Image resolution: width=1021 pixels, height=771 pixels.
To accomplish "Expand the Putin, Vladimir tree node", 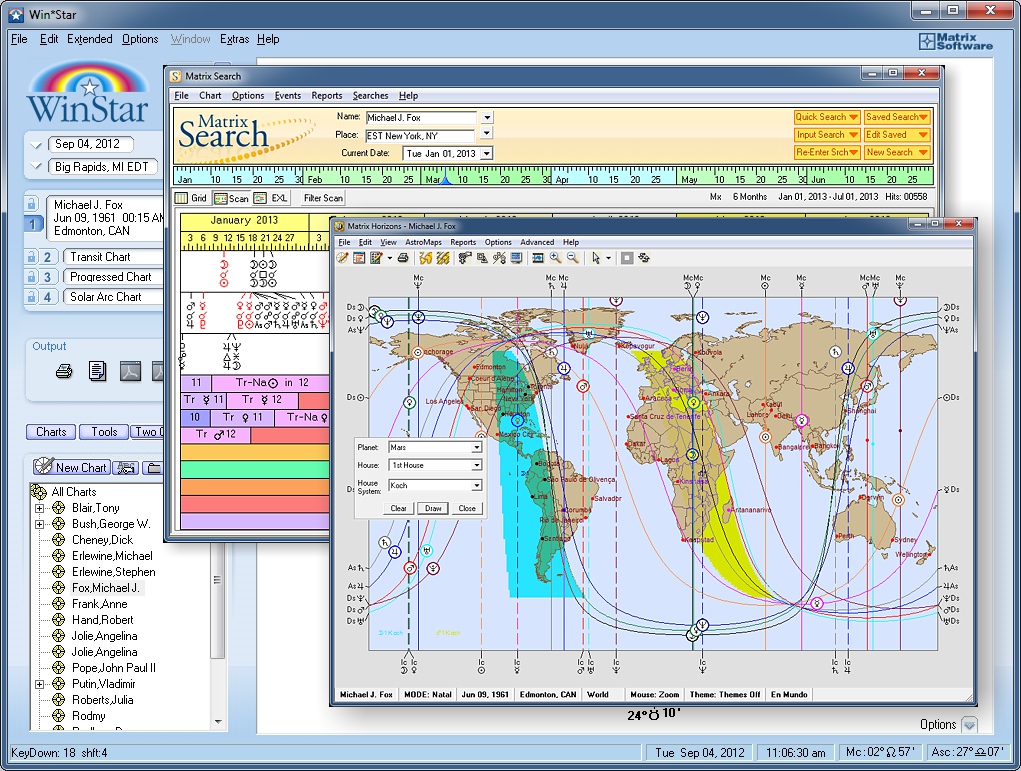I will [x=39, y=684].
